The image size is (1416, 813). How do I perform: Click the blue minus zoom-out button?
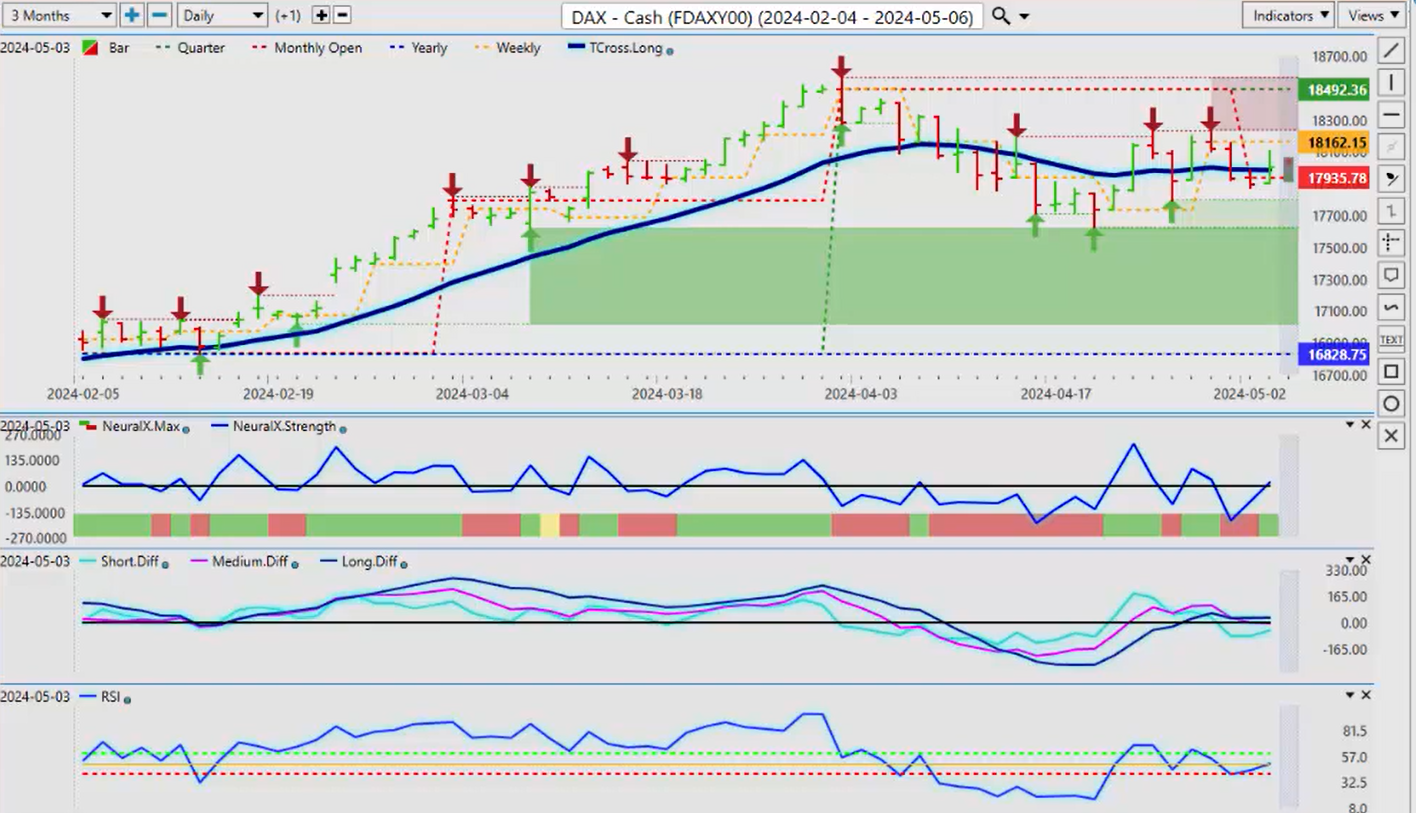click(x=159, y=15)
